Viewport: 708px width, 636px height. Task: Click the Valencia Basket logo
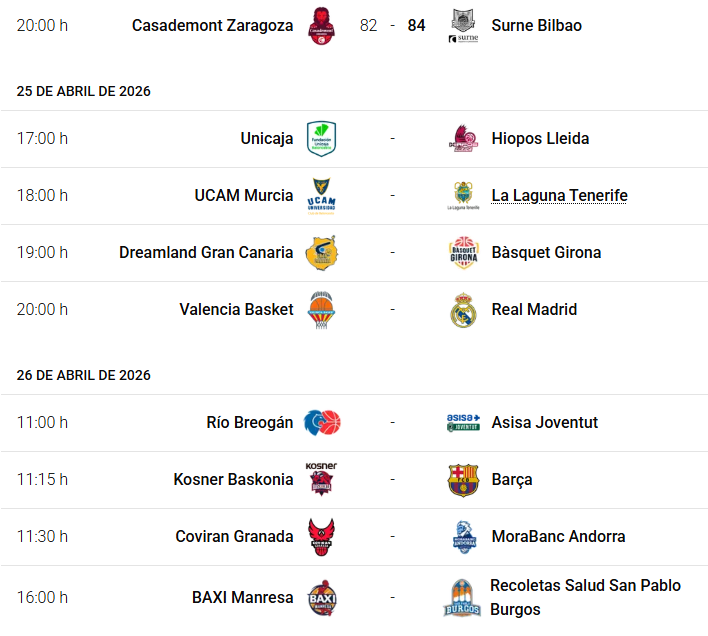pyautogui.click(x=322, y=310)
